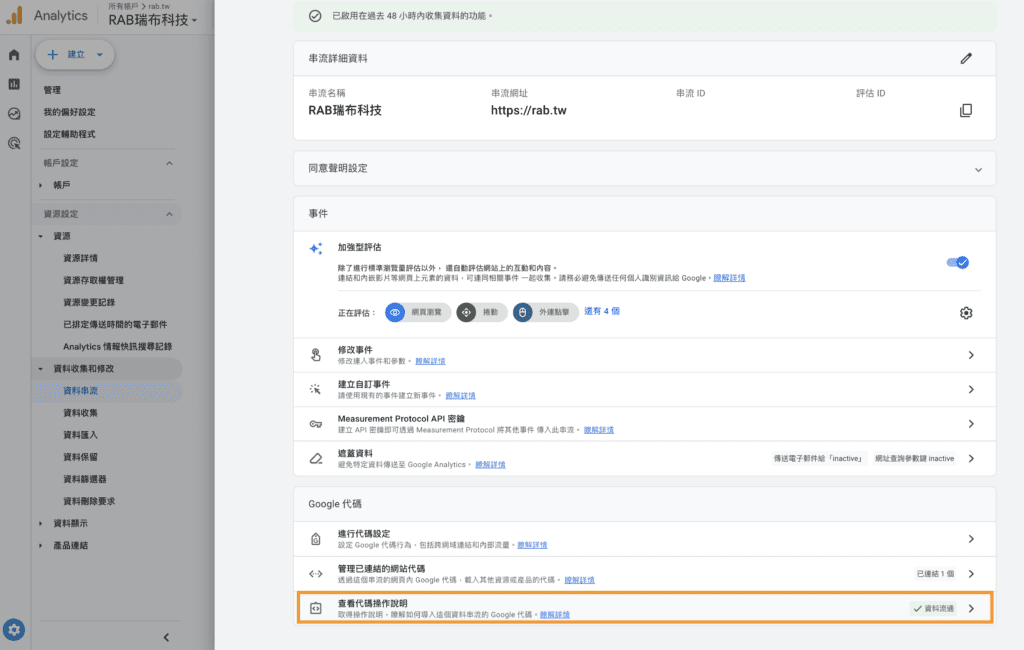
Task: Click the Admin gear icon at bottom left
Action: [14, 630]
